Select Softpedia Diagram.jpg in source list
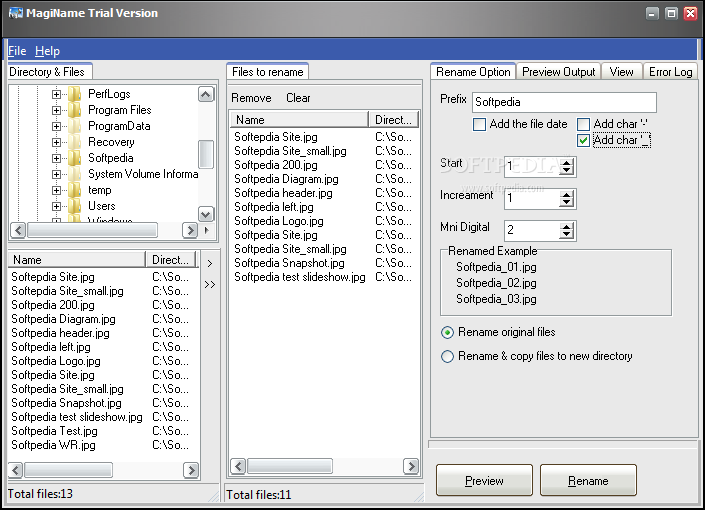 (x=63, y=319)
